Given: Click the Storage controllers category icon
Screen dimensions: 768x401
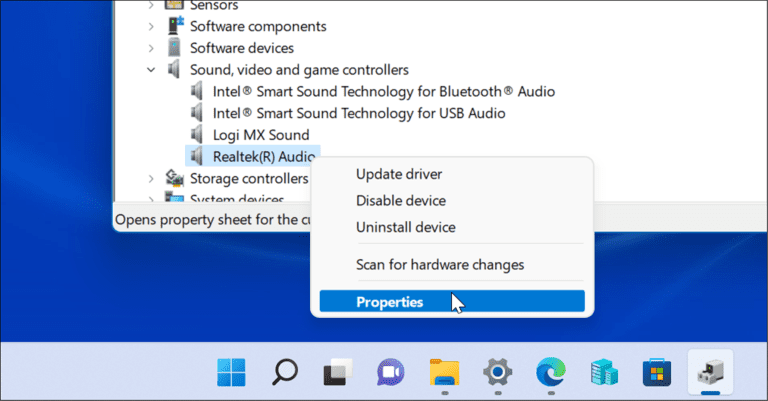Looking at the screenshot, I should pos(174,178).
